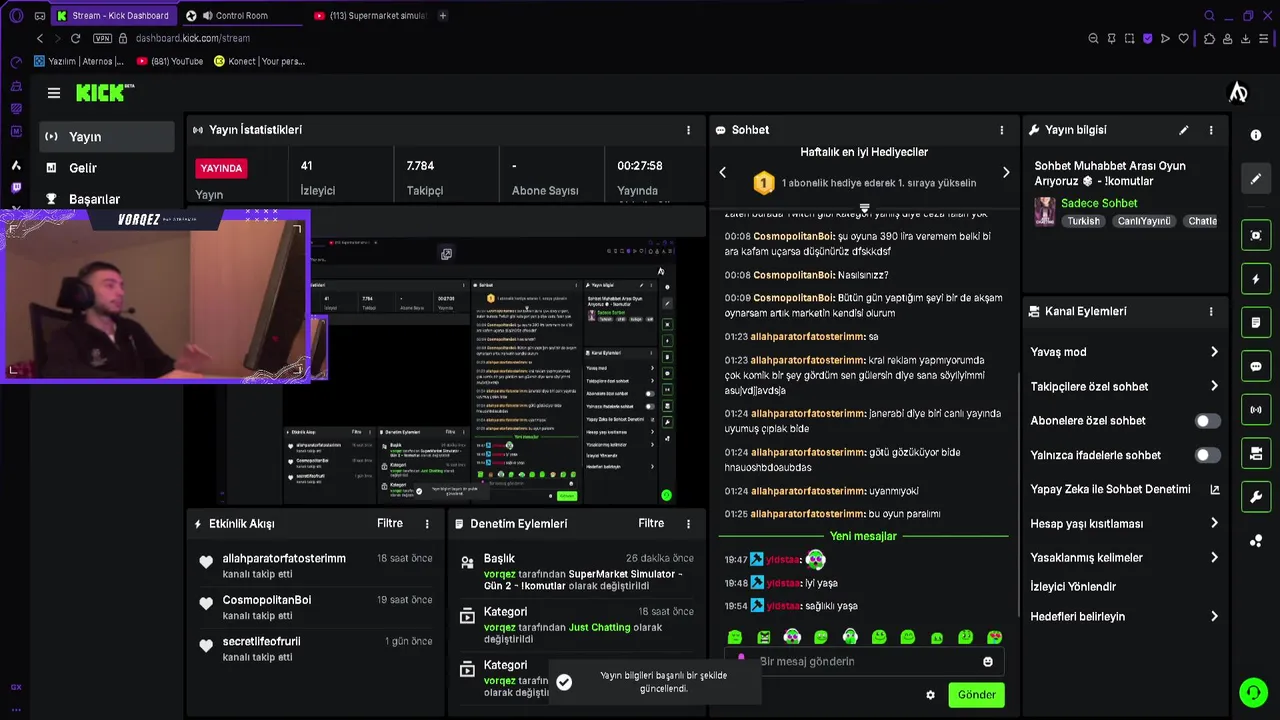This screenshot has height=720, width=1280.
Task: Click the Sadece Sohbet category link
Action: point(1099,203)
